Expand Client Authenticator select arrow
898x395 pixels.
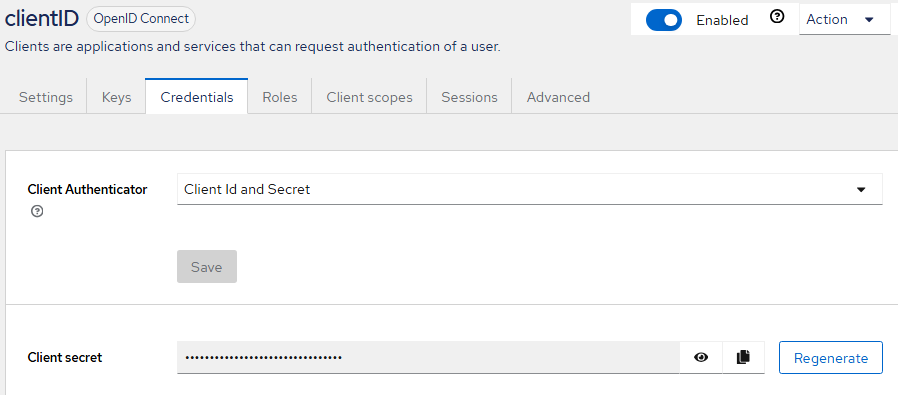pyautogui.click(x=861, y=189)
